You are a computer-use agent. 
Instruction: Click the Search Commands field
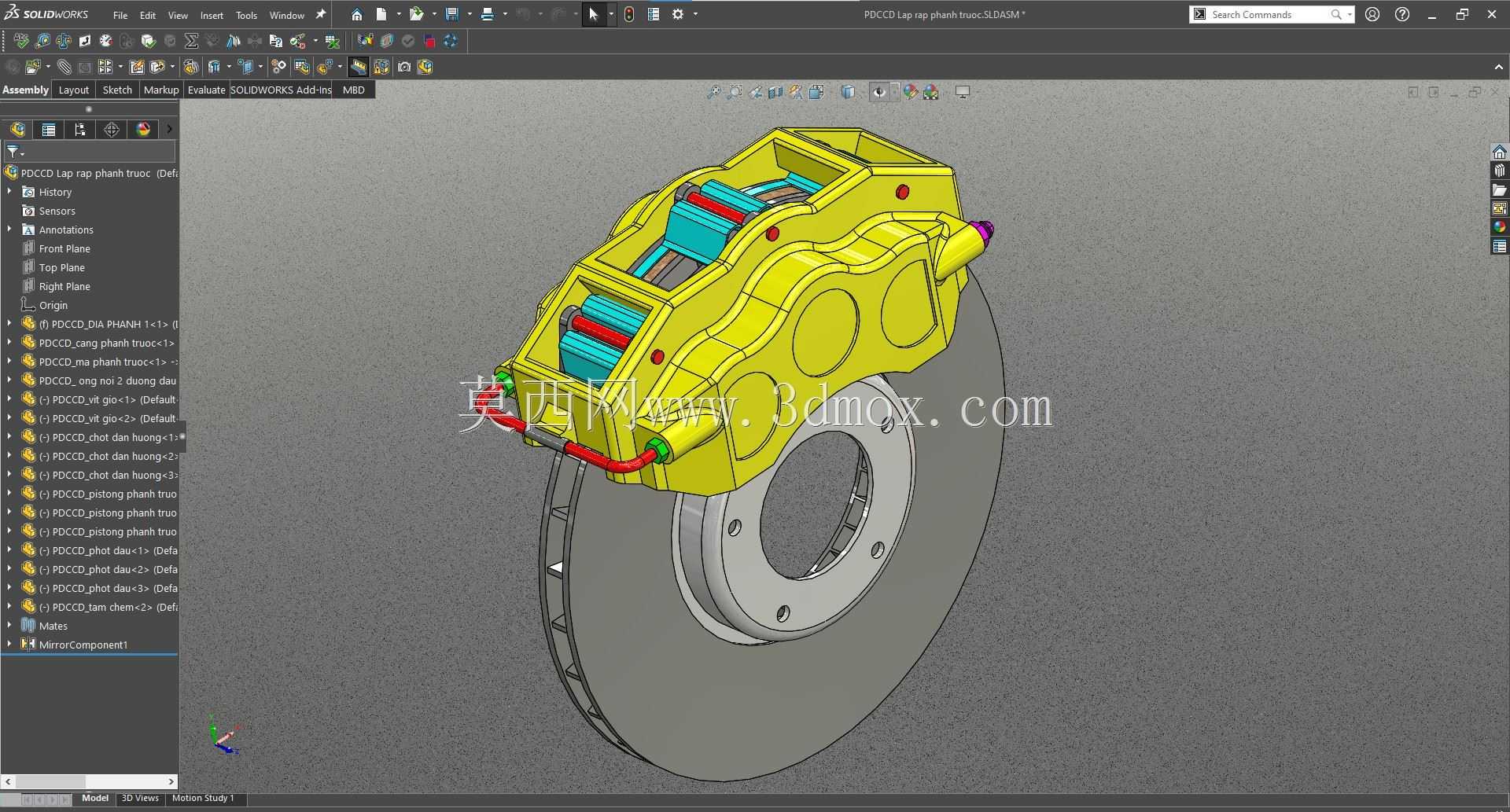point(1271,14)
